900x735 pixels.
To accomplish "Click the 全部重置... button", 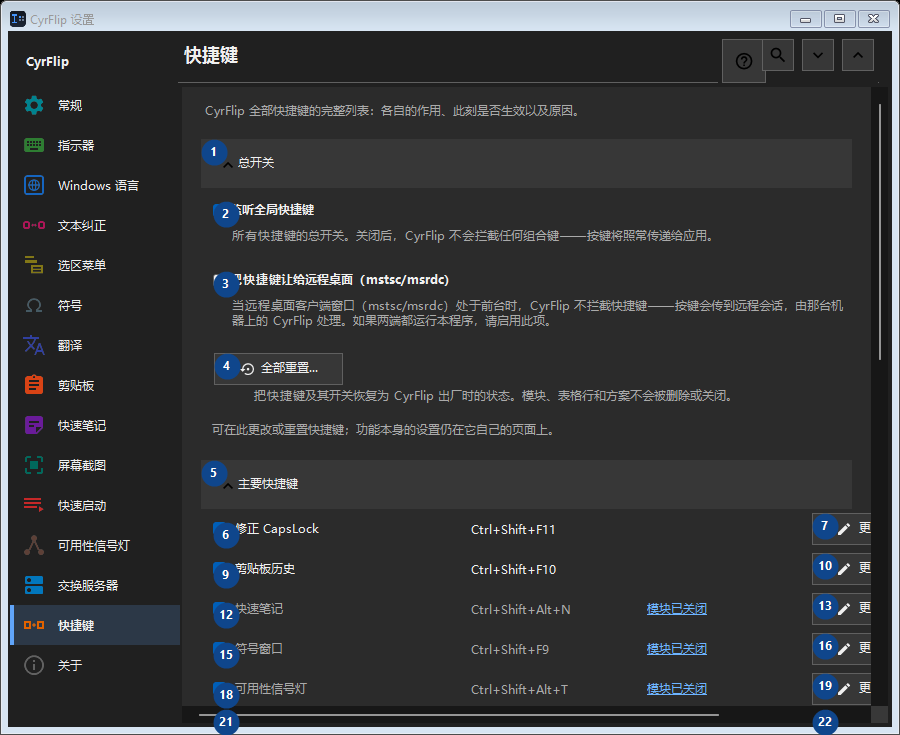I will (x=278, y=369).
